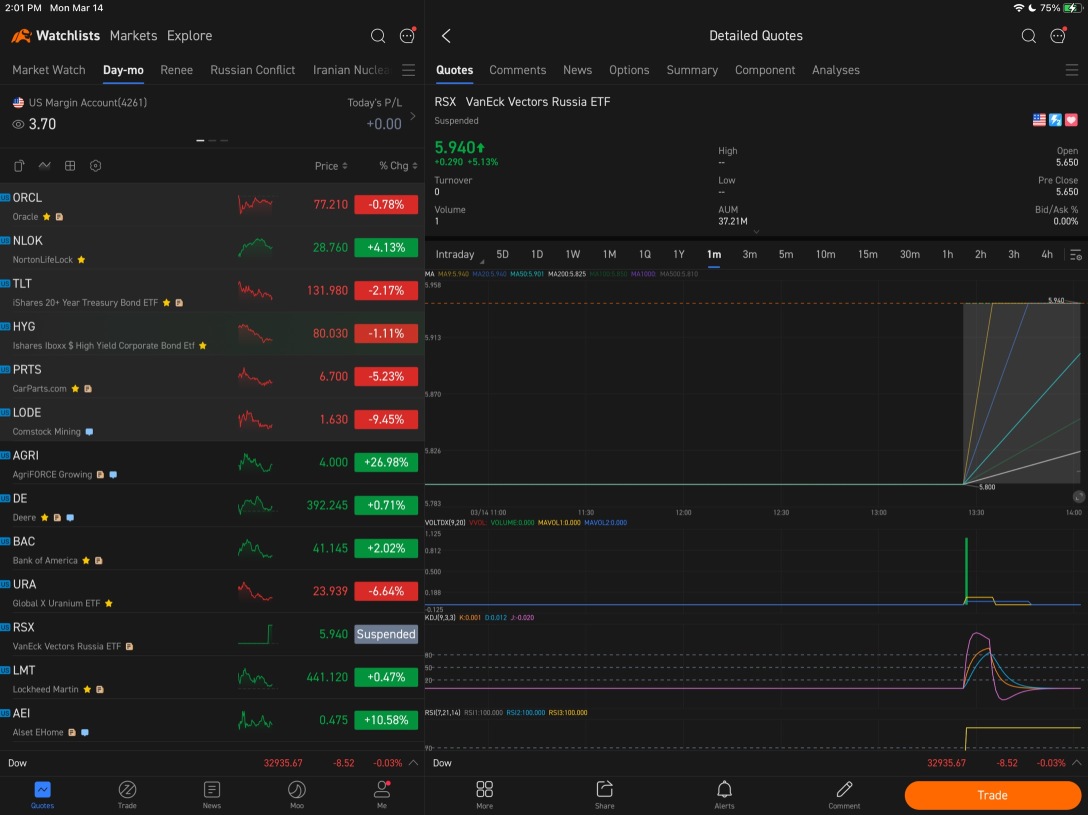Write a Comment with the pencil icon

coord(844,795)
